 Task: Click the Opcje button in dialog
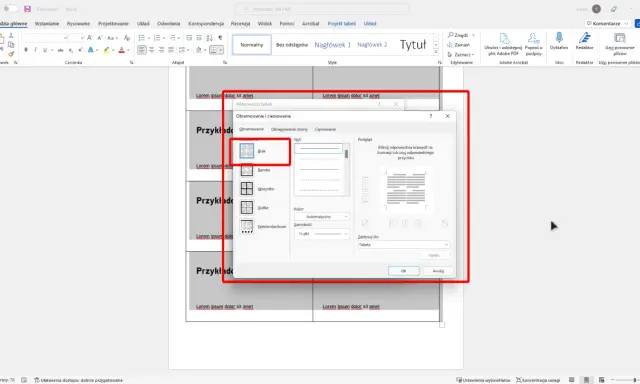point(434,255)
